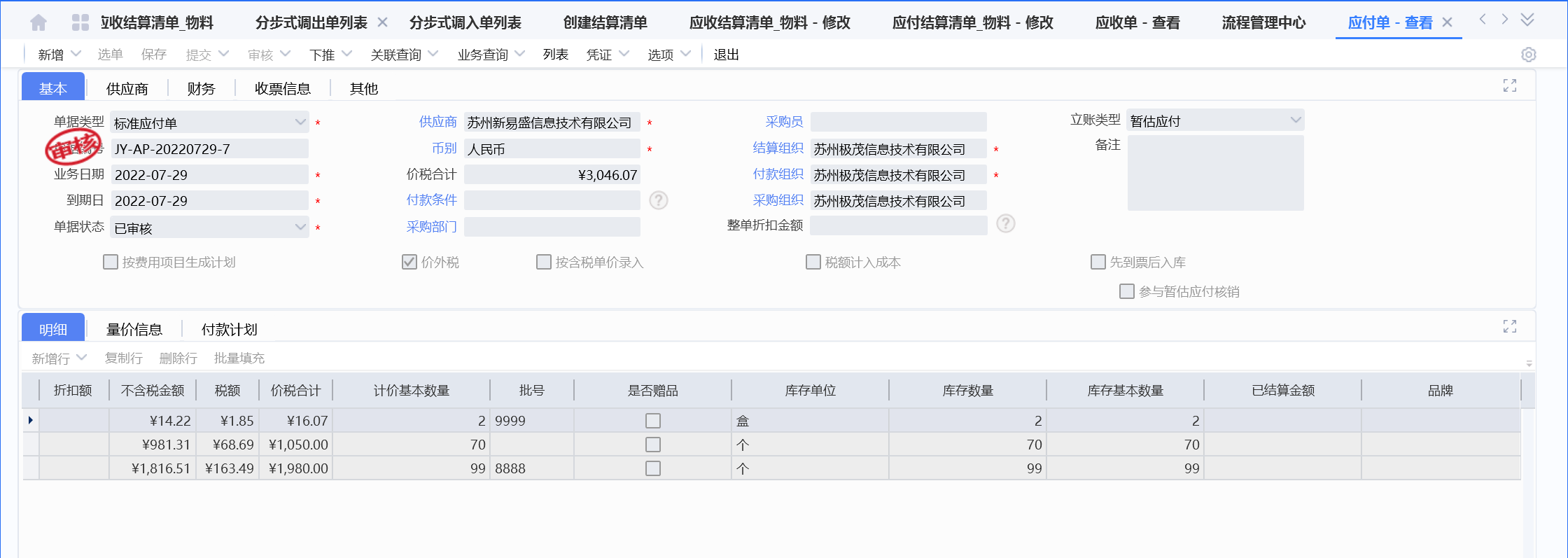Click the 退出 button
The width and height of the screenshot is (1568, 558).
coord(727,55)
